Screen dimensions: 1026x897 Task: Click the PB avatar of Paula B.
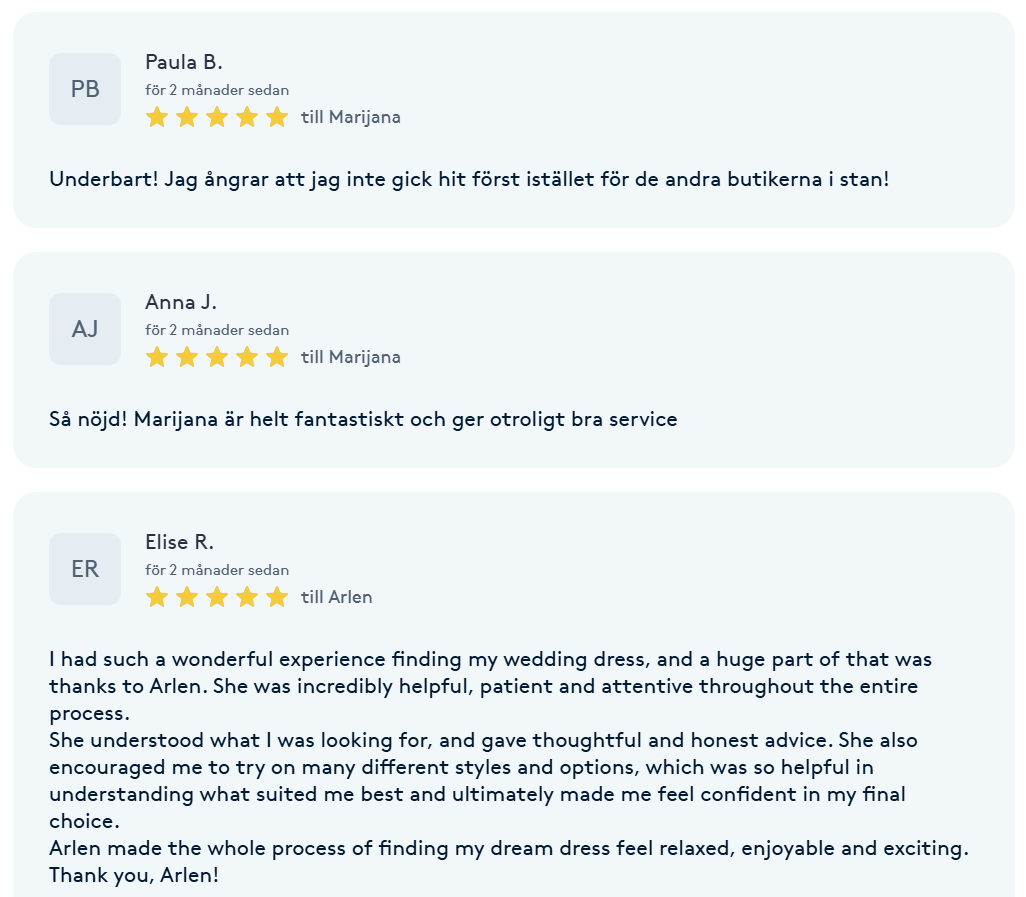pyautogui.click(x=85, y=89)
